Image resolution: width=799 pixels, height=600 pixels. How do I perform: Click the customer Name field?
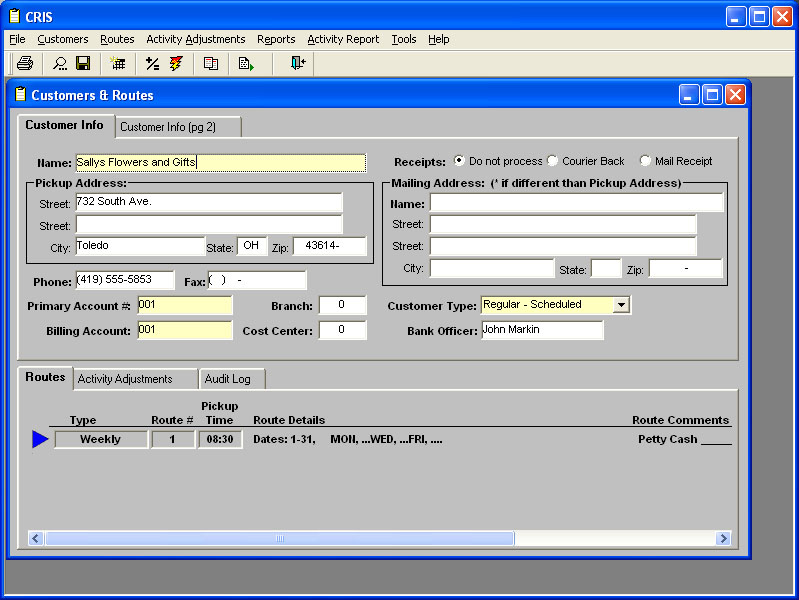221,163
